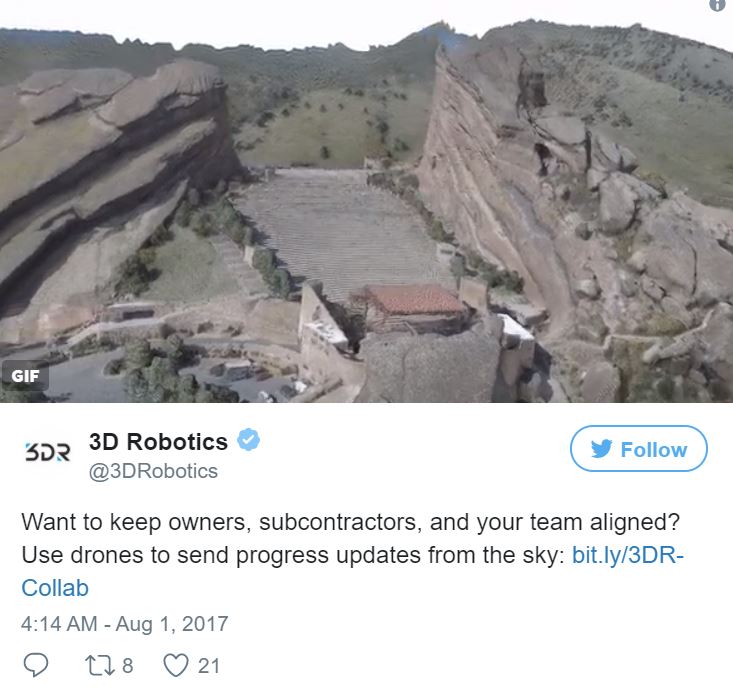Open the 3DR logo avatar
733x694 pixels.
(47, 451)
